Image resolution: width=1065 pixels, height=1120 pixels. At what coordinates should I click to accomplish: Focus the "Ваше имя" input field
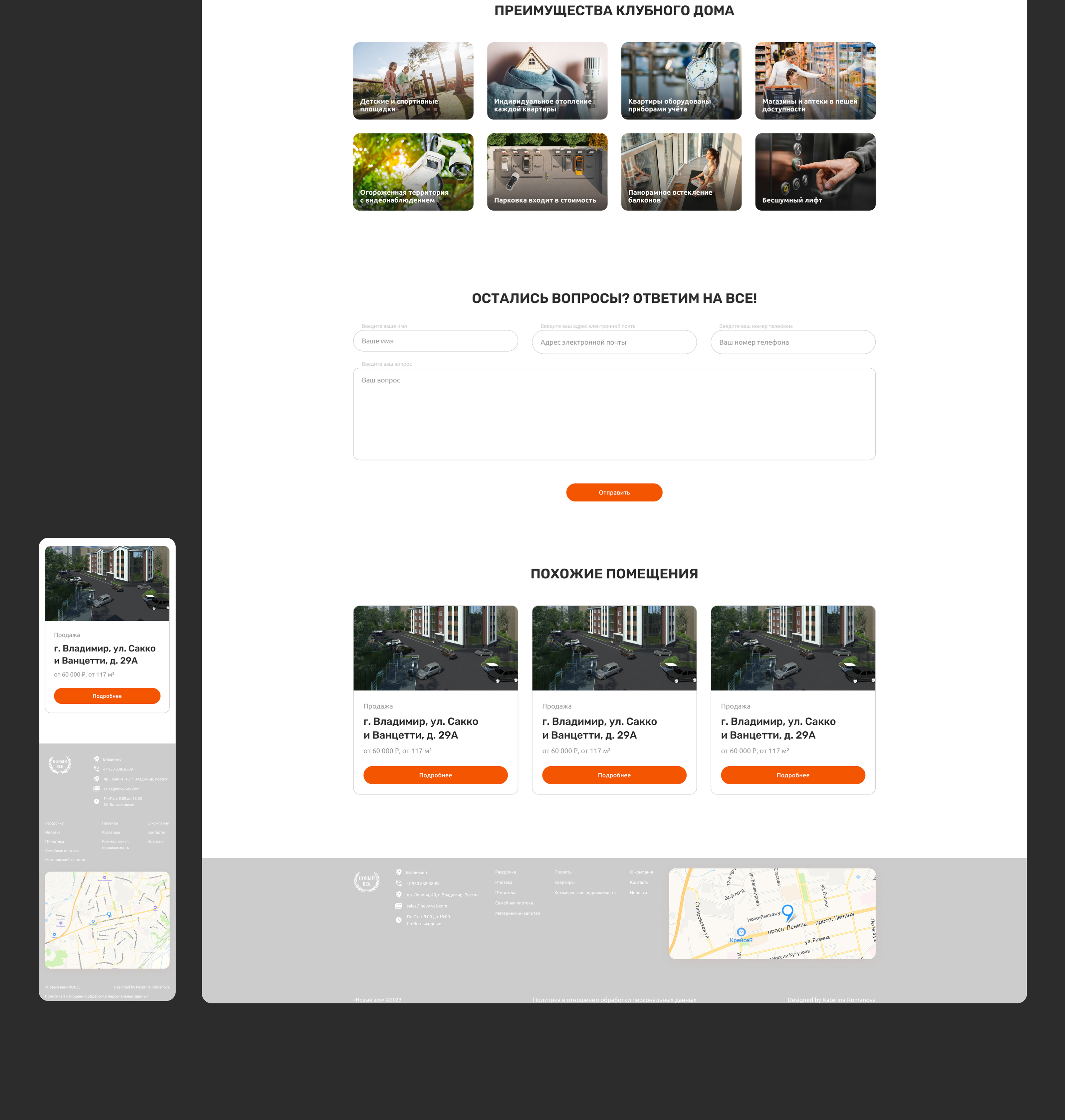point(435,341)
